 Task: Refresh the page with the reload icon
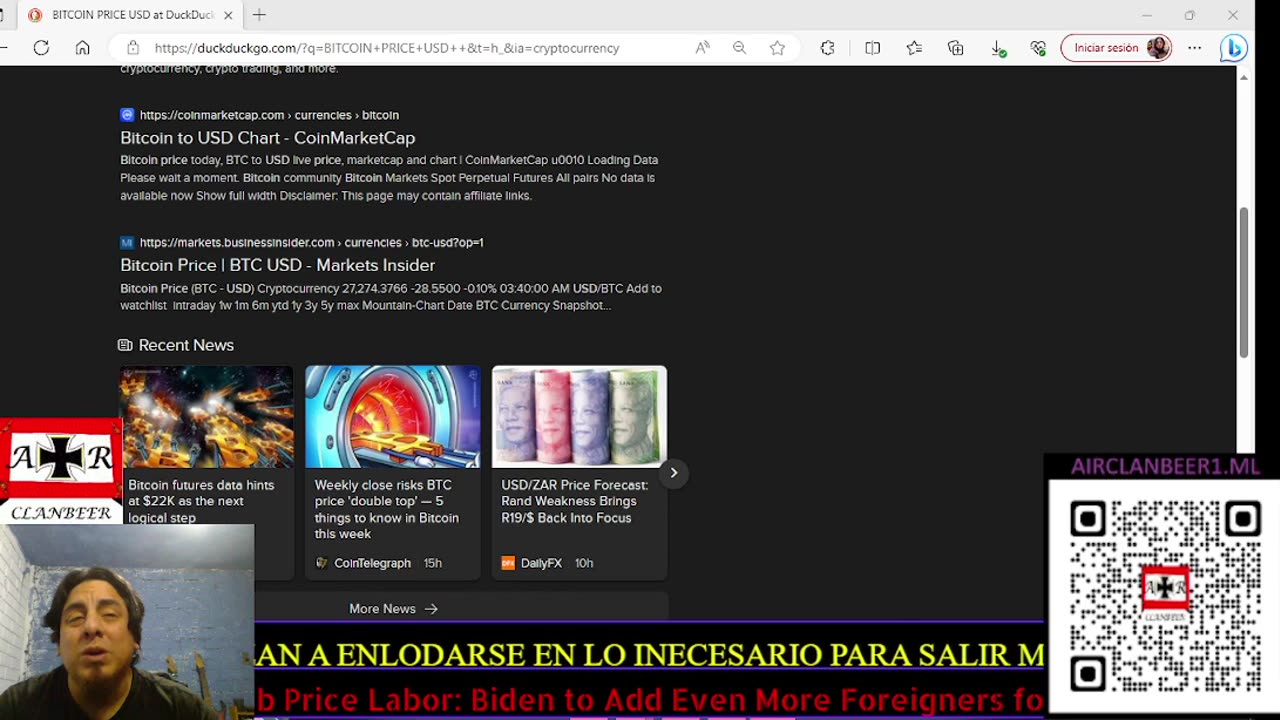(41, 47)
